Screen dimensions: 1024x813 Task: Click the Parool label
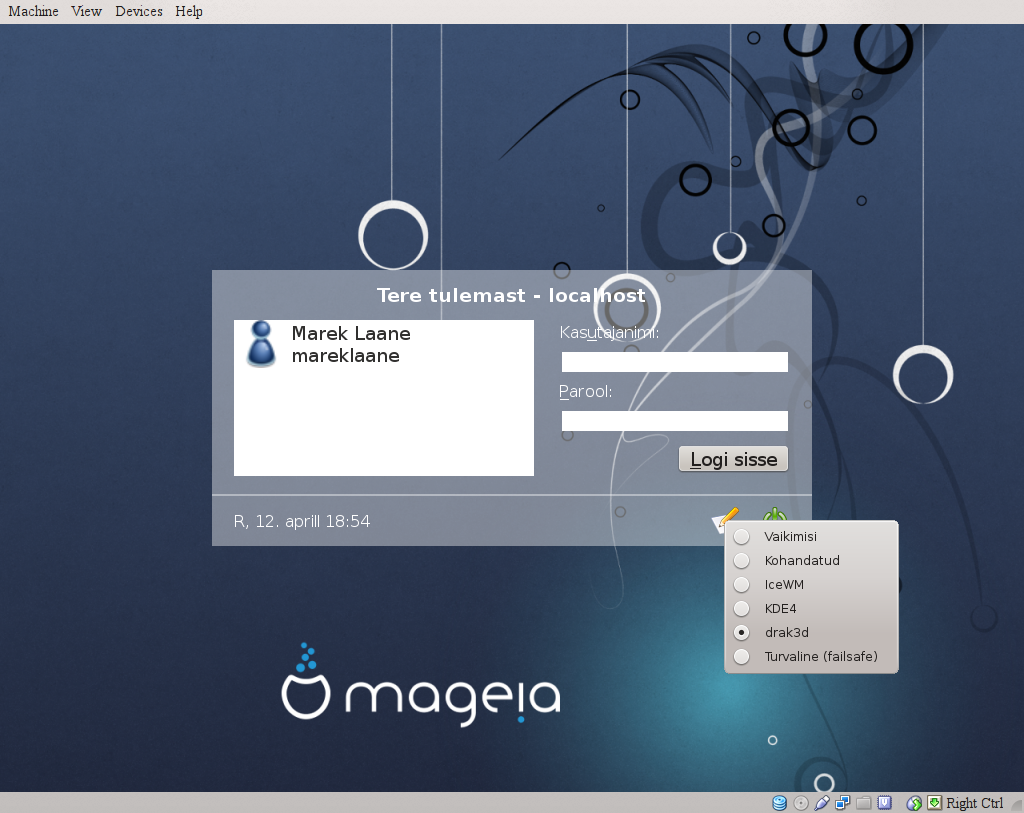click(586, 392)
